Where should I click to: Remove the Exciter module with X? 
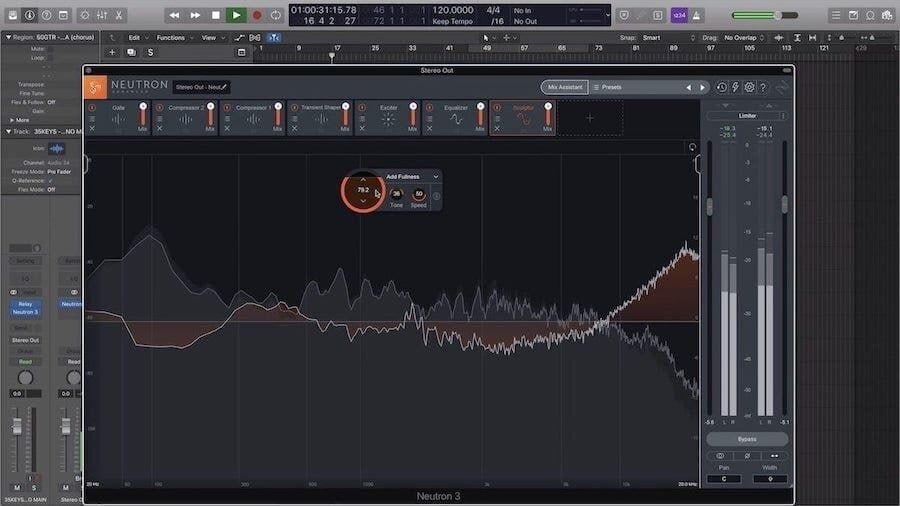click(x=361, y=129)
